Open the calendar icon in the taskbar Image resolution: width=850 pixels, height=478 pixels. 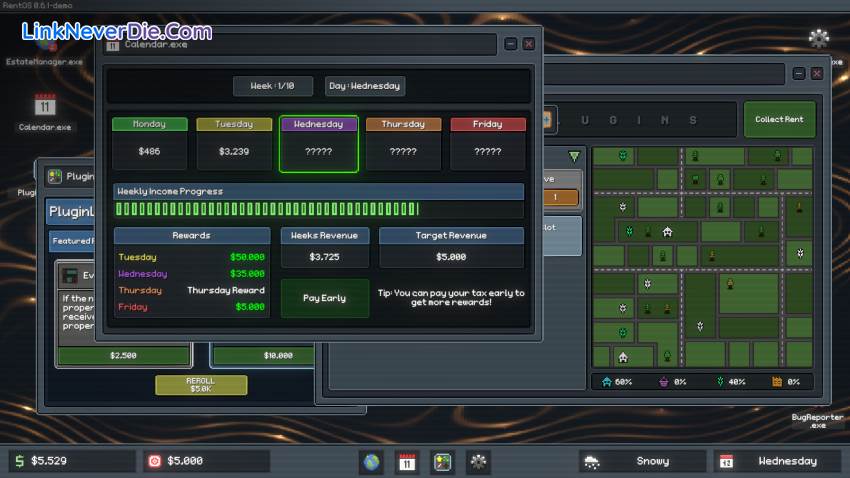click(x=407, y=461)
